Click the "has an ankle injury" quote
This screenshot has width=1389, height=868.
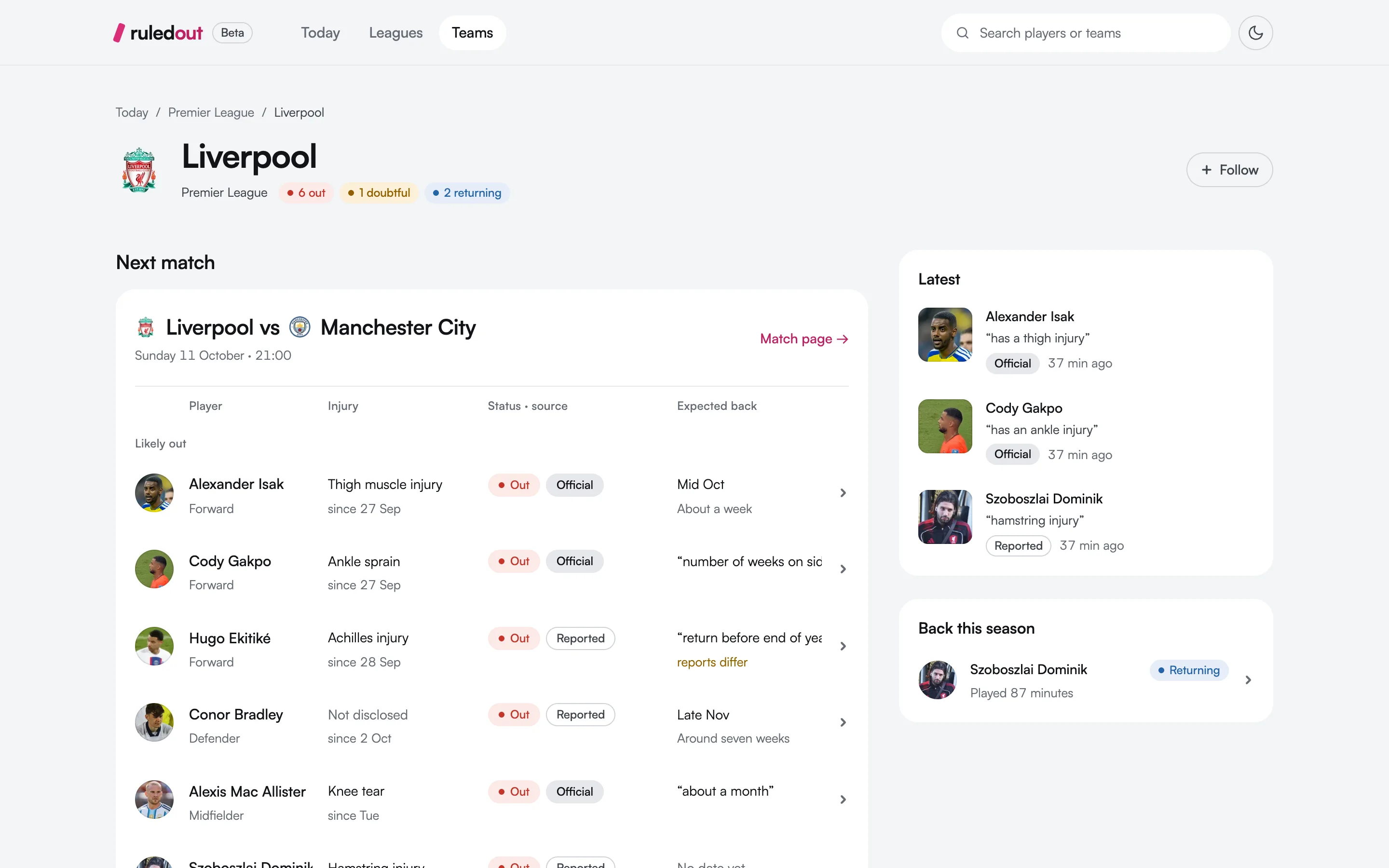[x=1041, y=429]
